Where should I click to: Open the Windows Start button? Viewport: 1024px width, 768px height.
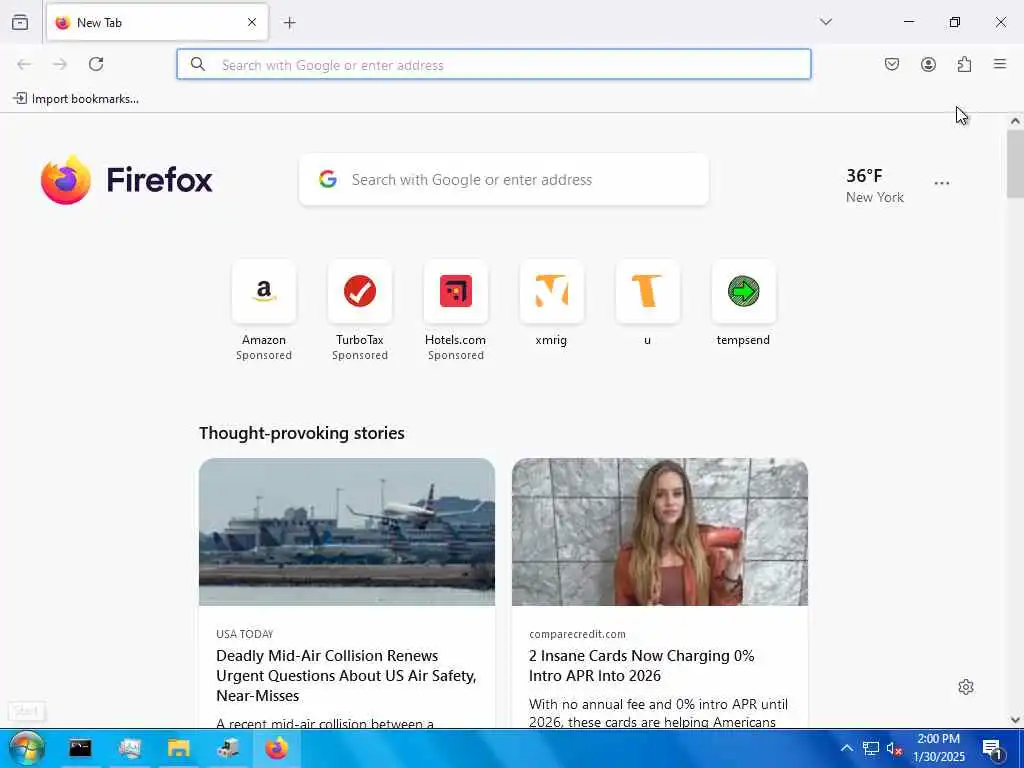tap(27, 748)
